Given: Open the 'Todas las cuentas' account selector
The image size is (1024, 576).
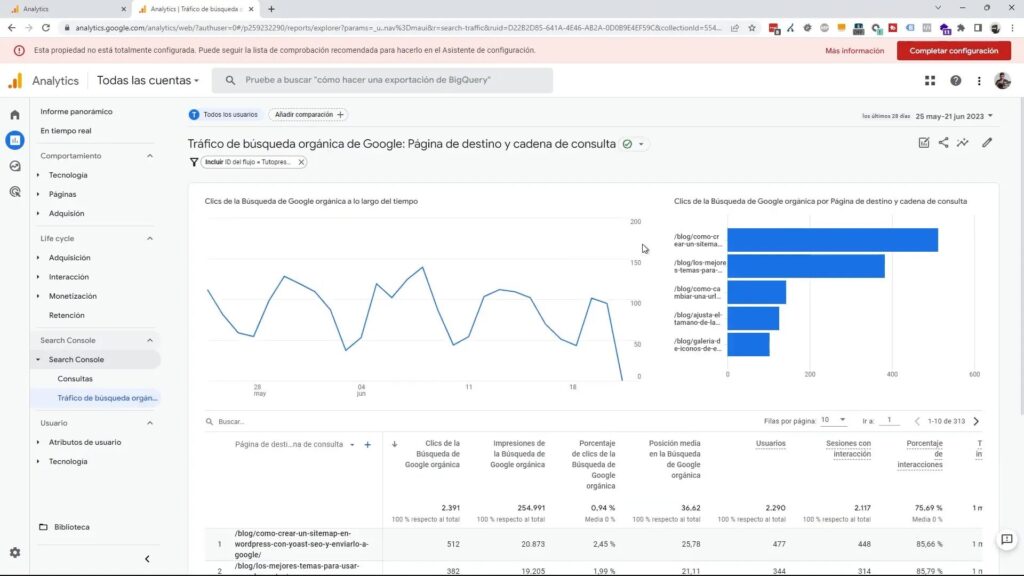Looking at the screenshot, I should tap(148, 80).
